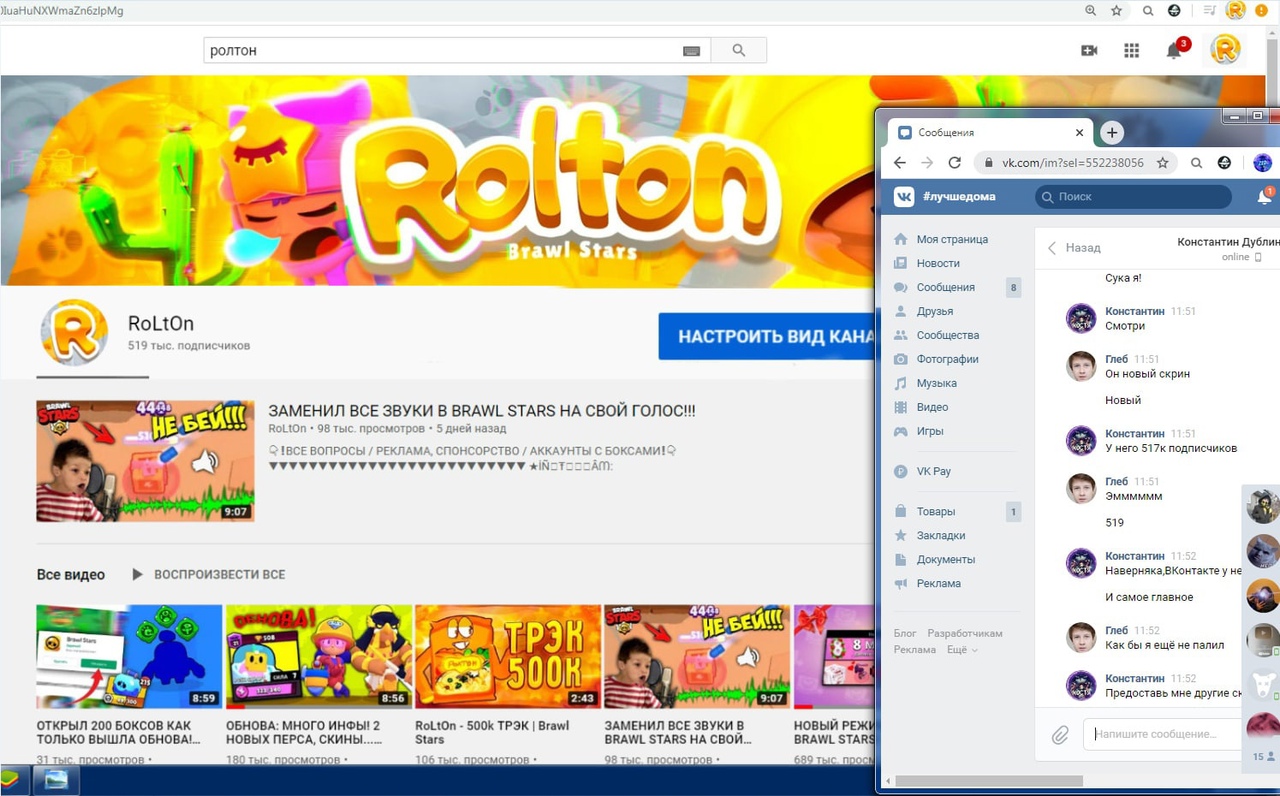This screenshot has height=796, width=1280.
Task: Click the VK logo icon
Action: coord(904,197)
